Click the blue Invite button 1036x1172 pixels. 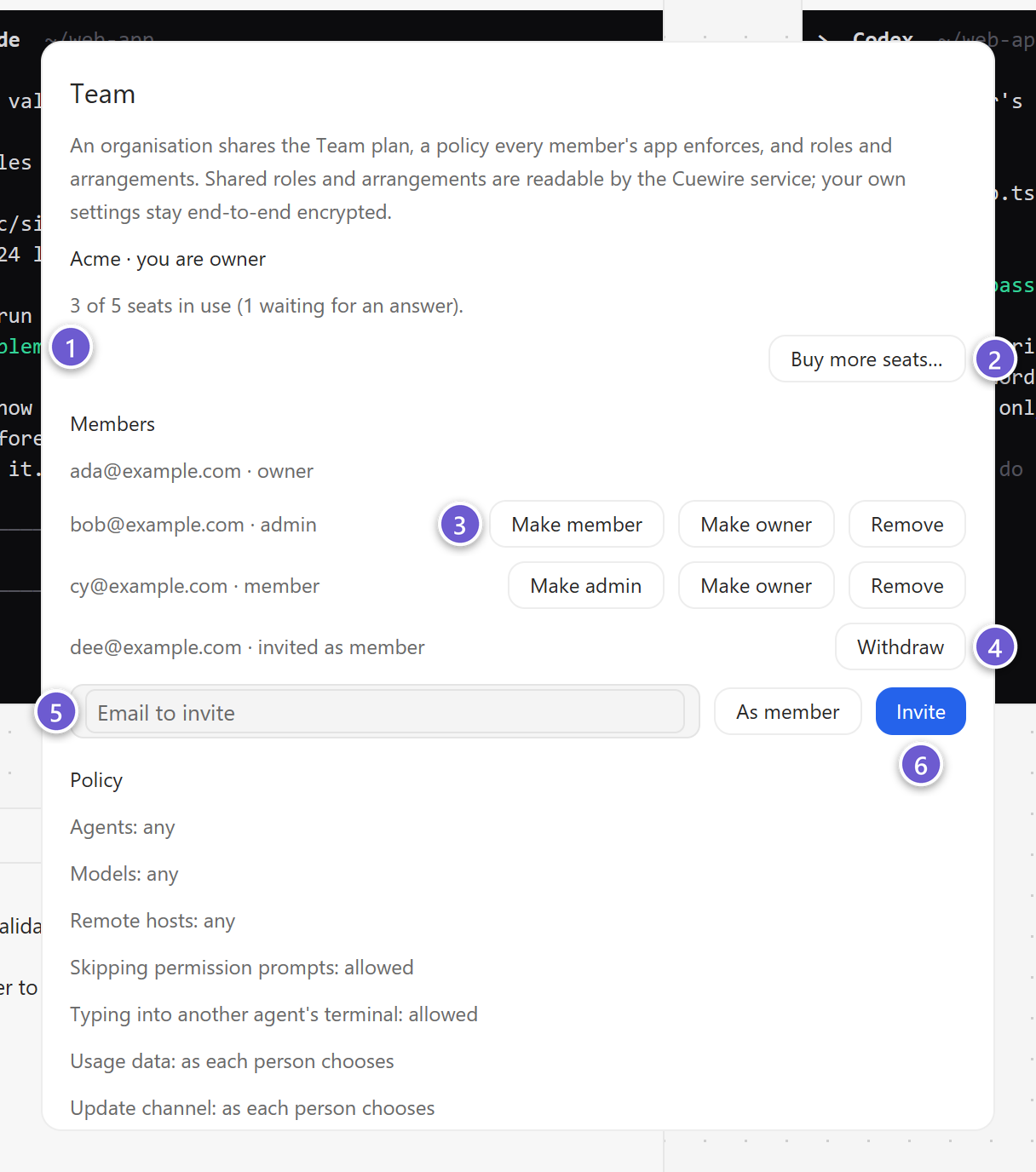click(921, 712)
